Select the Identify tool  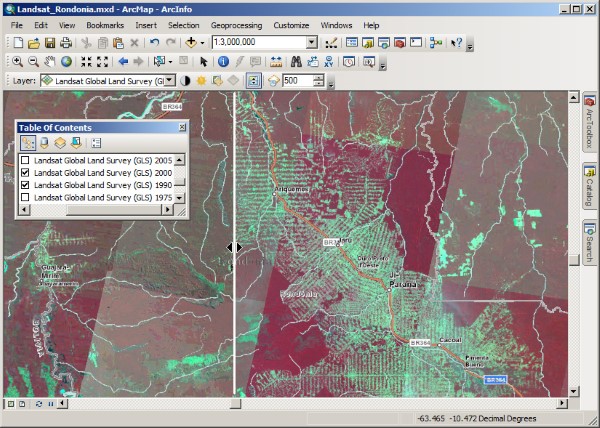[223, 62]
